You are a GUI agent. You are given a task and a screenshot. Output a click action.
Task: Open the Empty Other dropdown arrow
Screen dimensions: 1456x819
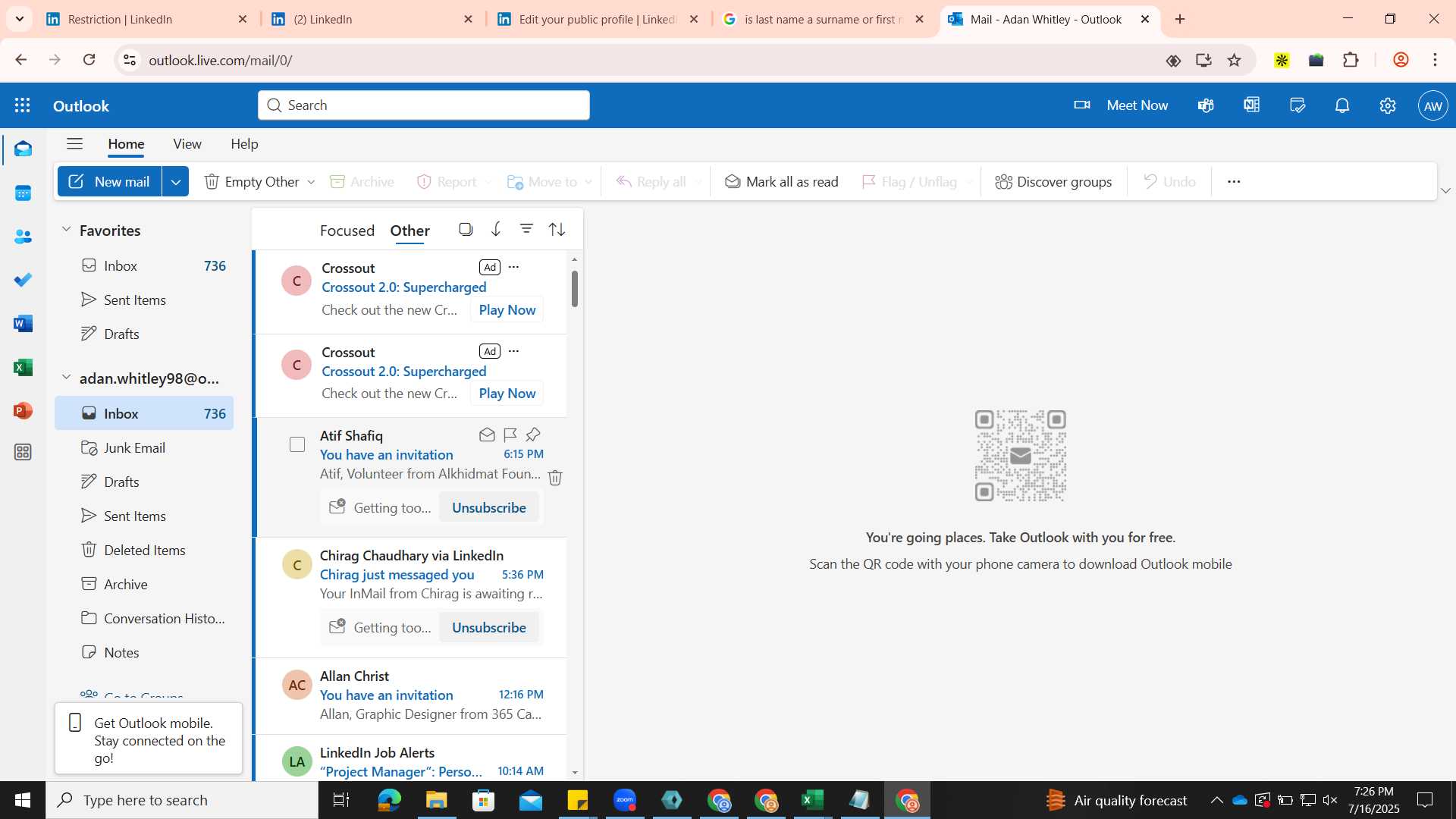(x=311, y=182)
